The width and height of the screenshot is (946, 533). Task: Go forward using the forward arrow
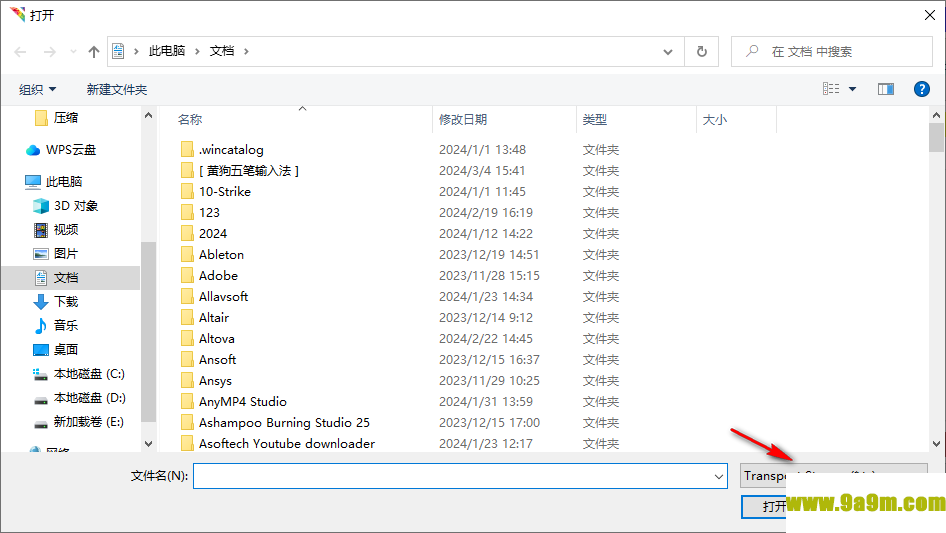pyautogui.click(x=49, y=52)
